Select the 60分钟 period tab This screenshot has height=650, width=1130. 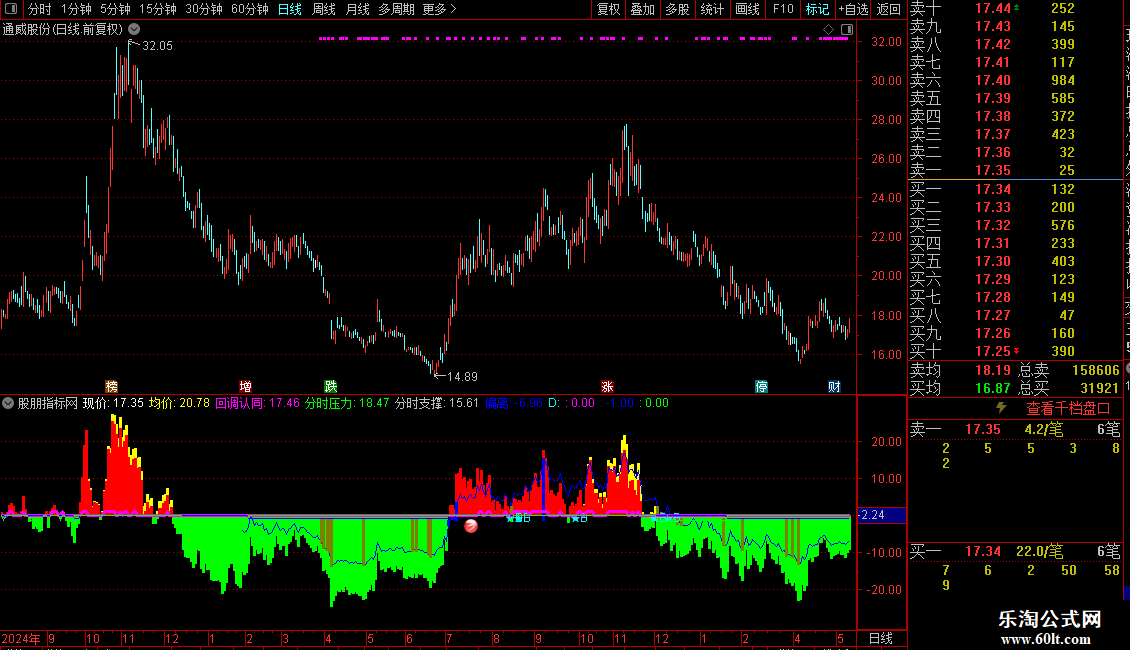pyautogui.click(x=250, y=9)
